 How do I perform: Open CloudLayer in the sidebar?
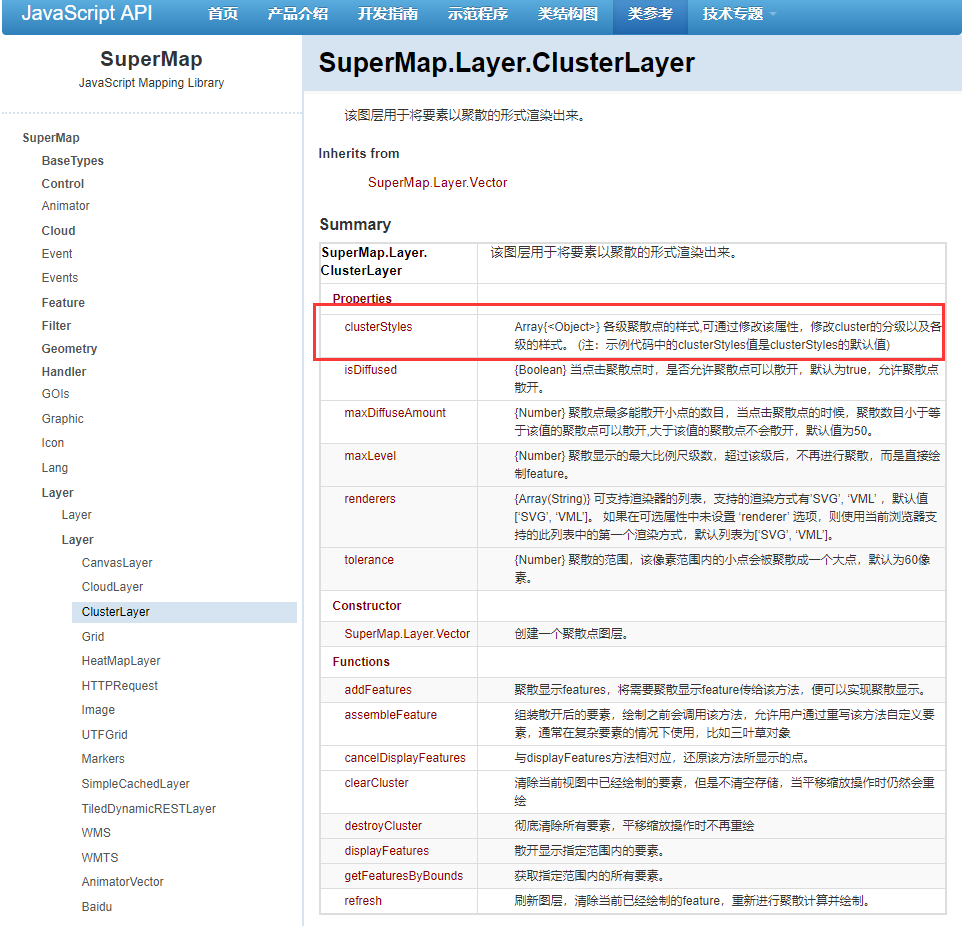[x=112, y=587]
